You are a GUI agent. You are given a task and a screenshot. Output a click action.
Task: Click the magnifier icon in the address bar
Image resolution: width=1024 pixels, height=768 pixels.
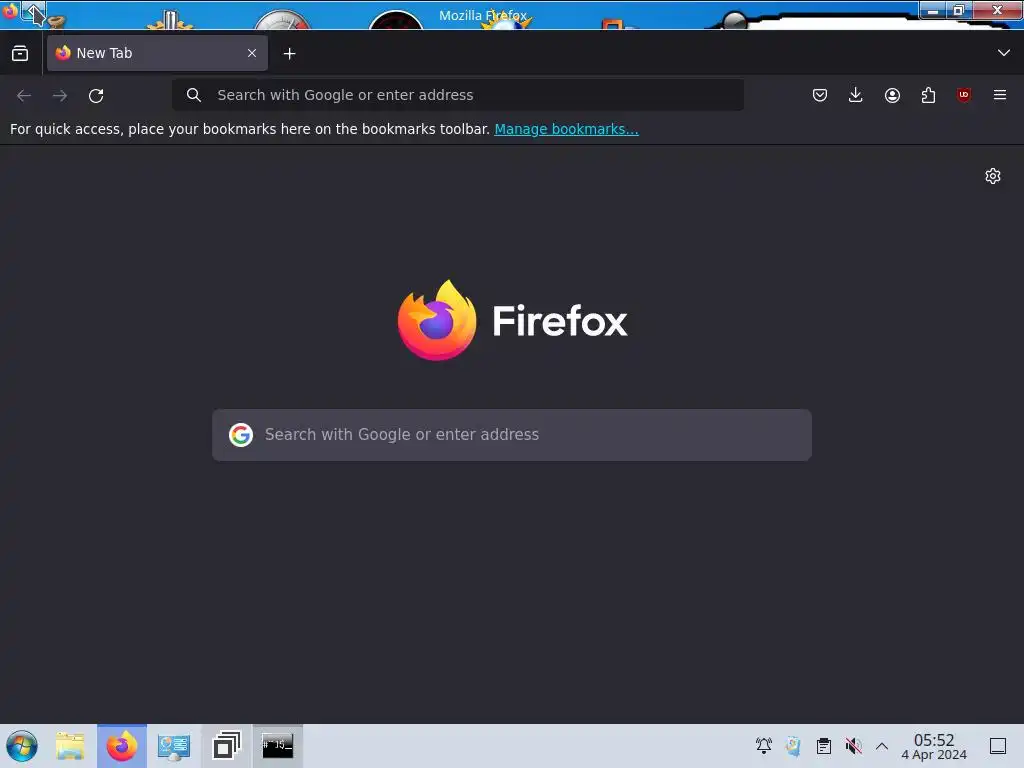tap(193, 95)
